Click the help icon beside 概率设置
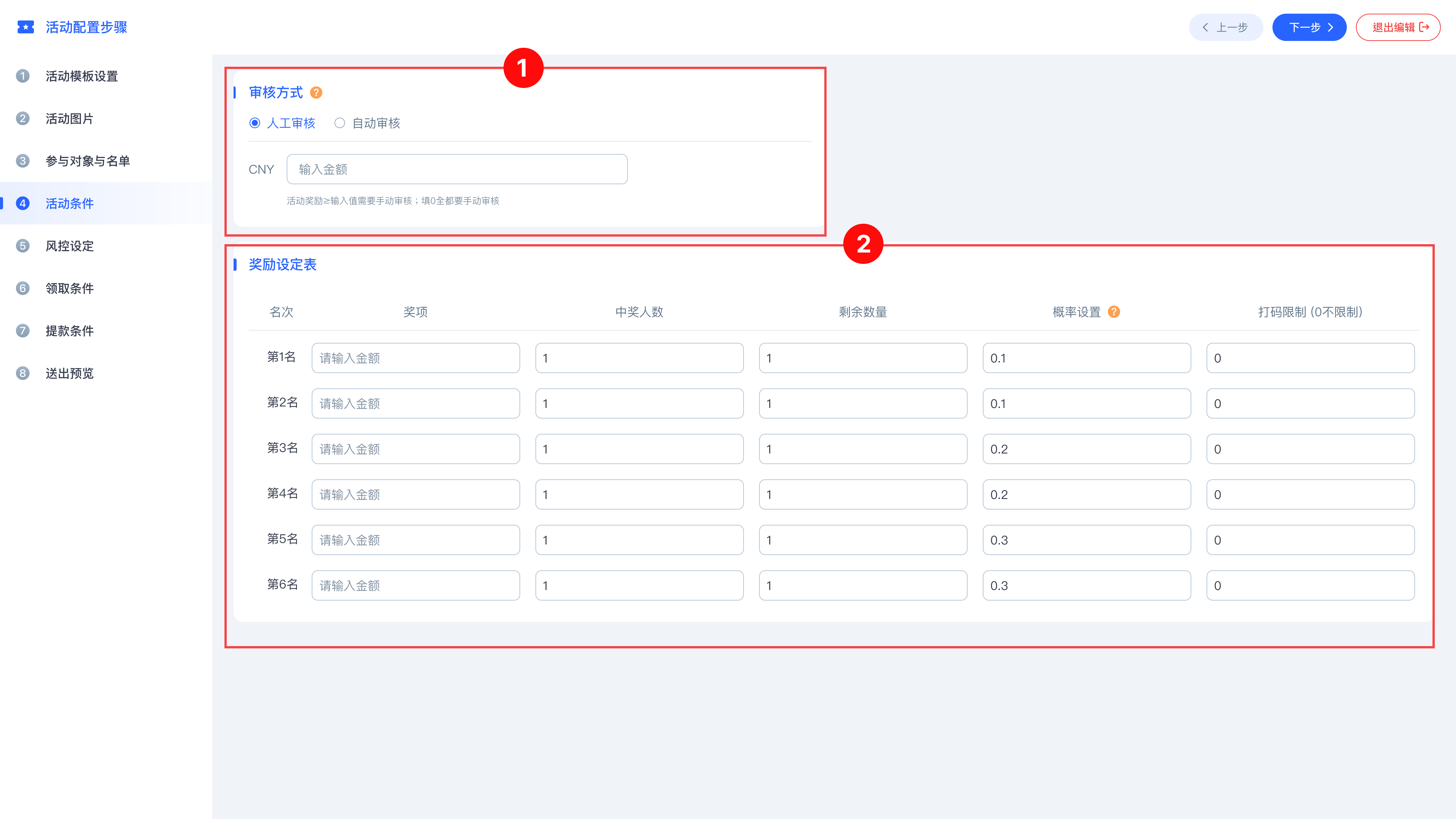The image size is (1456, 819). point(1113,312)
